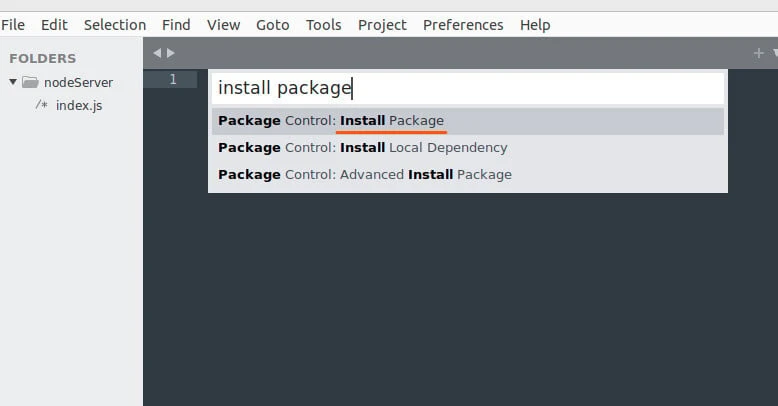Click the next tab right arrow
Screen dimensions: 778x406
point(171,53)
